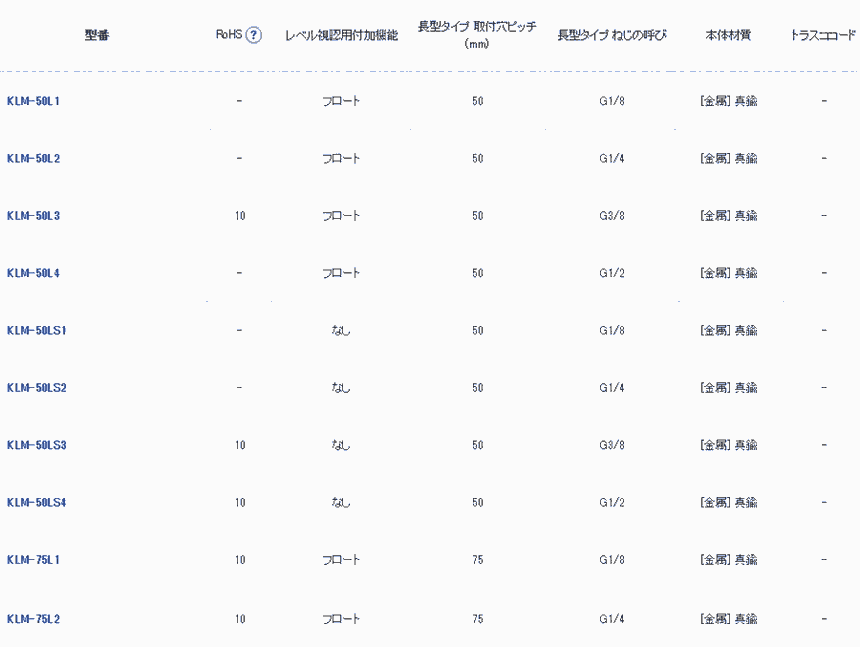Screen dimensions: 860x647
Task: Open part number KLM-50LS2
Action: tap(36, 388)
